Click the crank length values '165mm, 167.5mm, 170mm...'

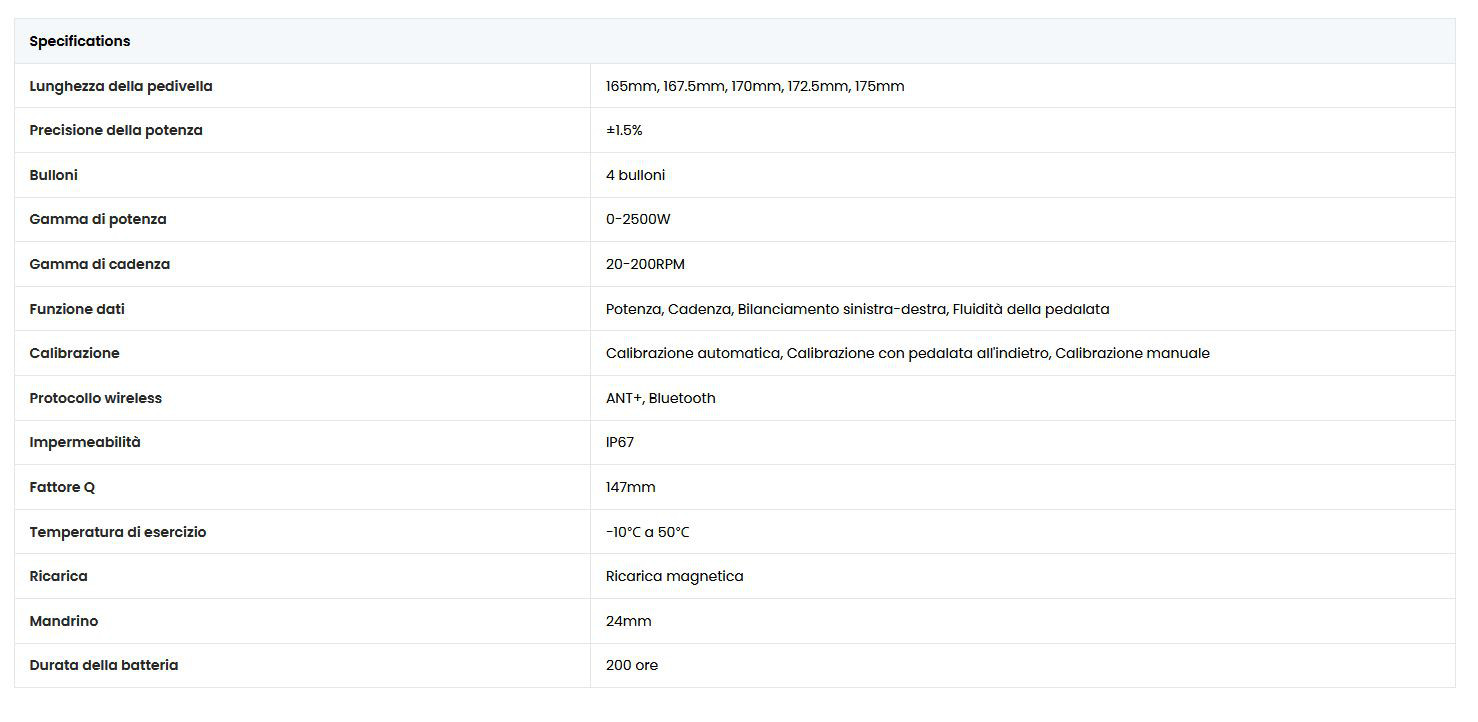coord(755,86)
